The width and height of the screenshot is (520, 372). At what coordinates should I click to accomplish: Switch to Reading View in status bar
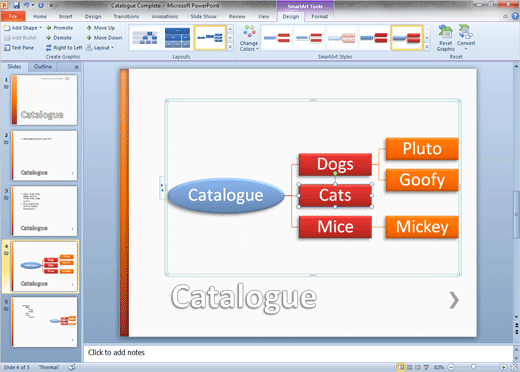click(418, 367)
